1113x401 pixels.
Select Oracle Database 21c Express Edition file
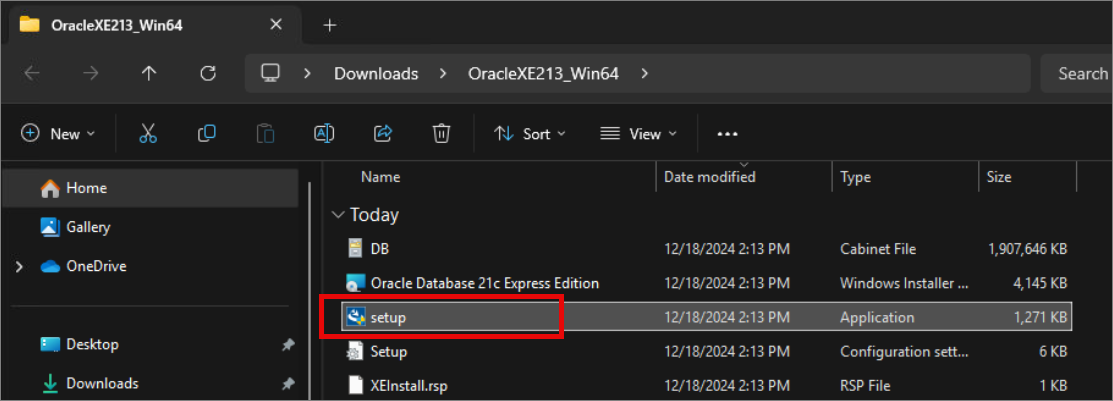point(485,283)
